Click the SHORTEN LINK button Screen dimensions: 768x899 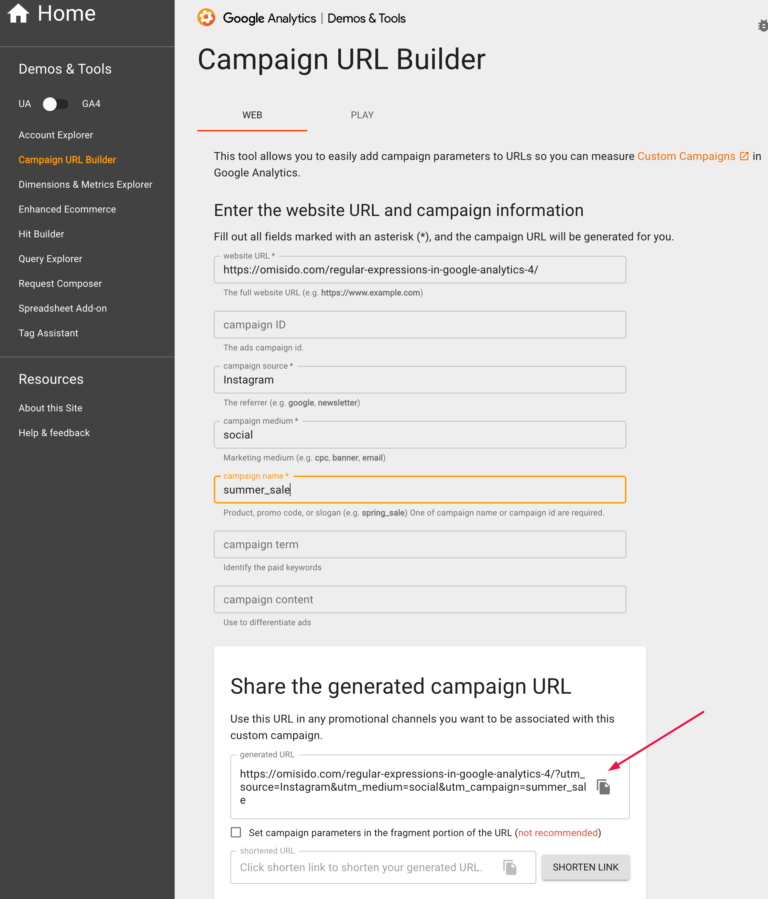585,867
